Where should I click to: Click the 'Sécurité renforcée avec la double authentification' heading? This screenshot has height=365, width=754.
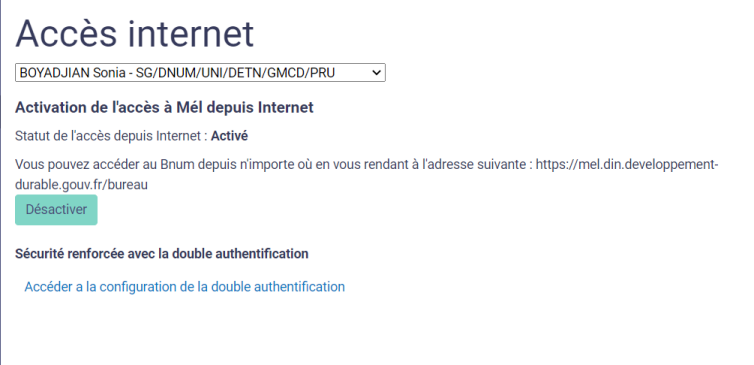pyautogui.click(x=162, y=253)
